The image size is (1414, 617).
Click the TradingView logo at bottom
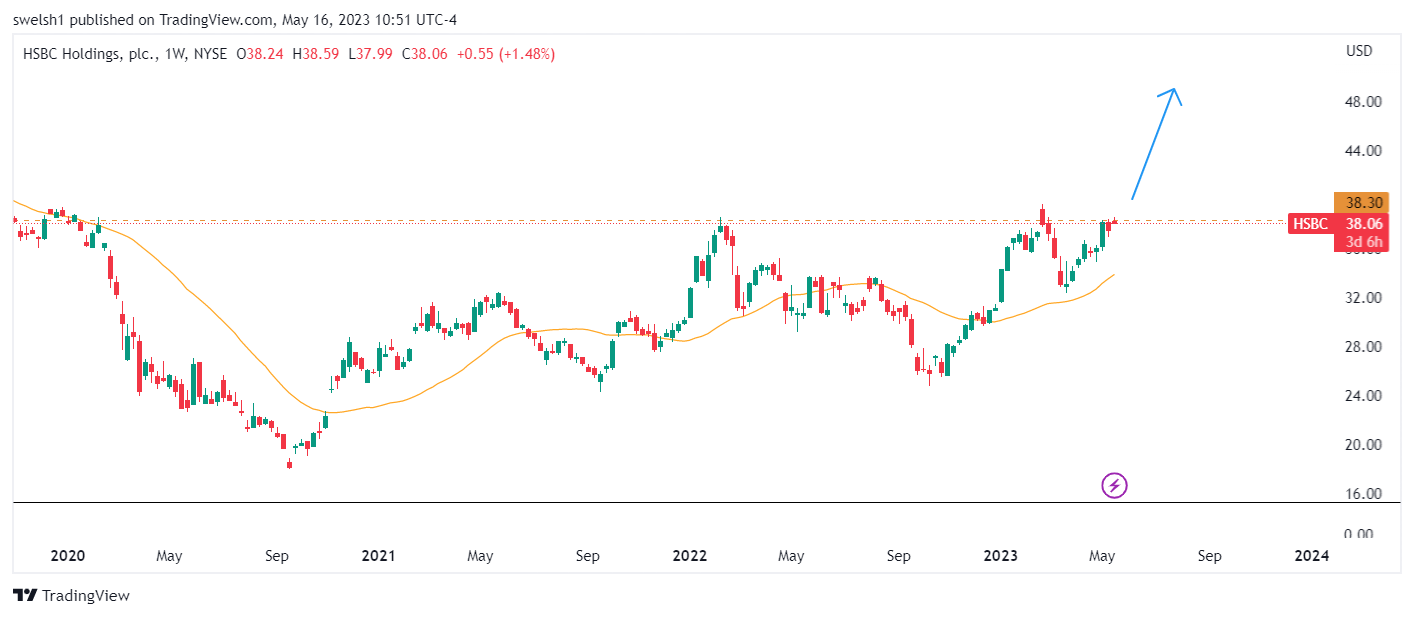[72, 596]
